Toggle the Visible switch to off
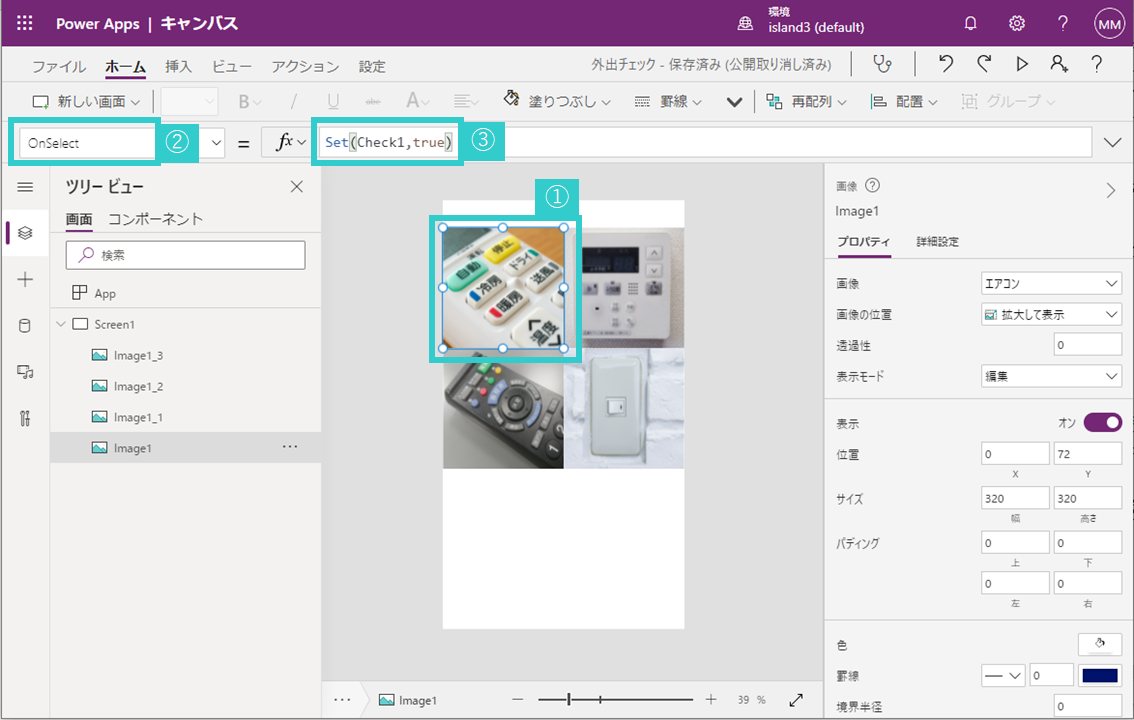The width and height of the screenshot is (1134, 720). point(1103,422)
